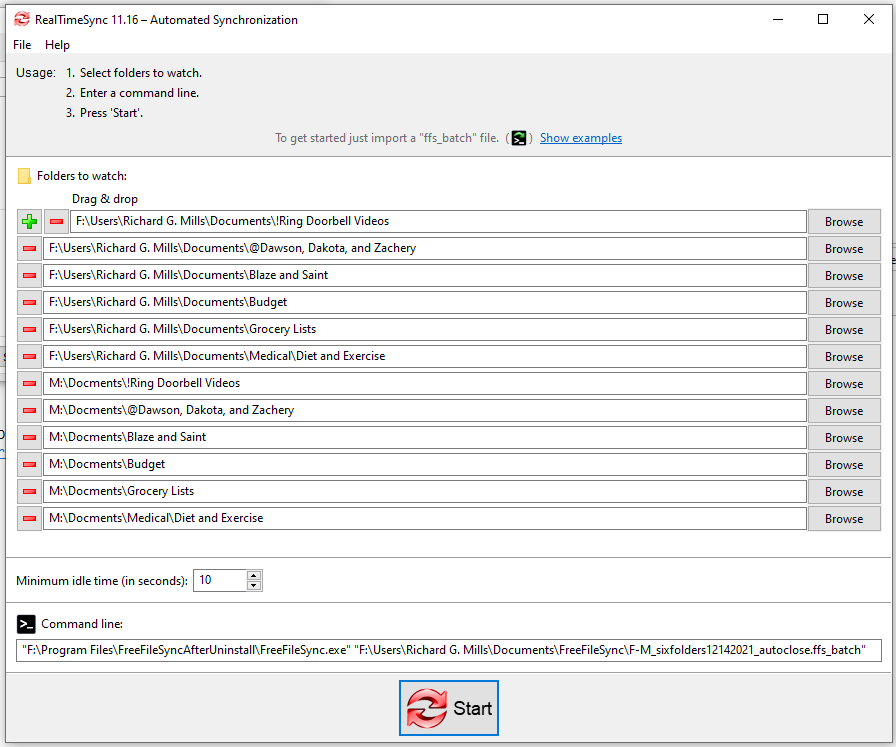Image resolution: width=896 pixels, height=747 pixels.
Task: Browse for the M:\Docments\@Dawson, Dakota, and Zachery folder
Action: pyautogui.click(x=844, y=410)
